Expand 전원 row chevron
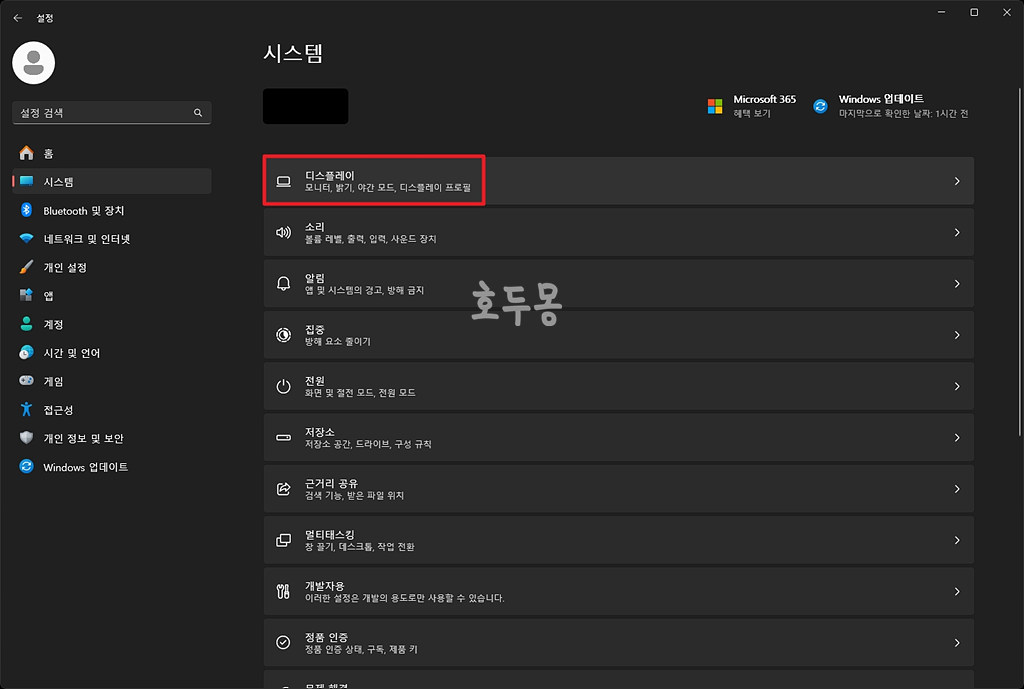1024x689 pixels. tap(957, 387)
